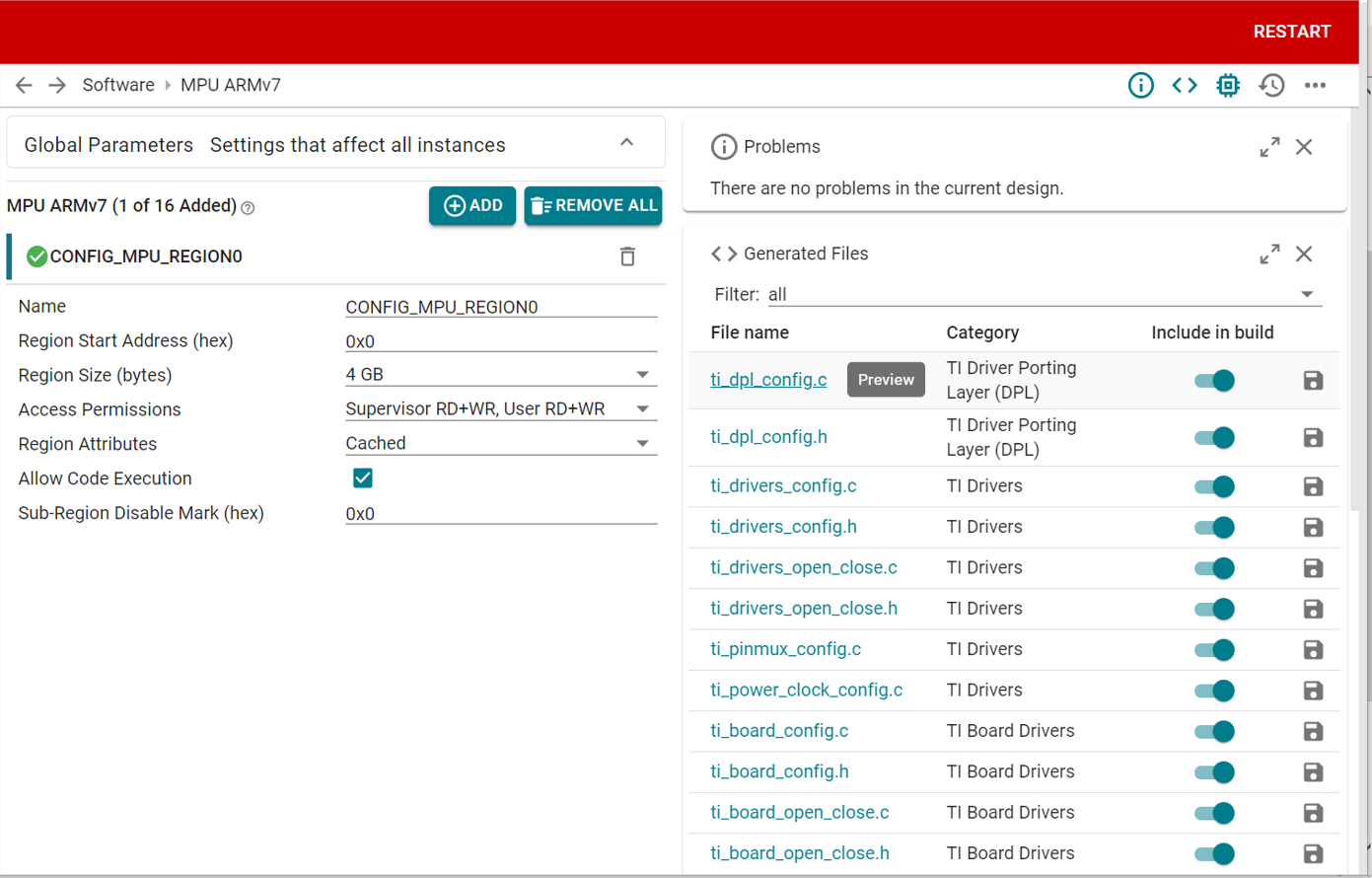Click the ADD instance button
The width and height of the screenshot is (1372, 878).
pyautogui.click(x=472, y=205)
